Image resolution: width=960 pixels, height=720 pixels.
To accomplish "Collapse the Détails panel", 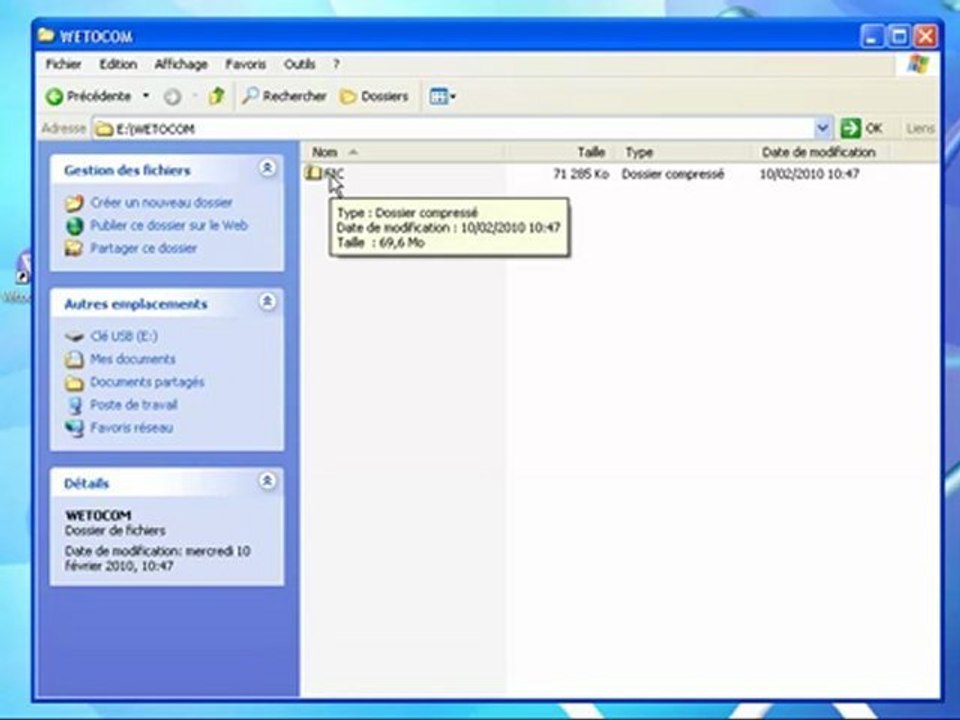I will click(267, 482).
